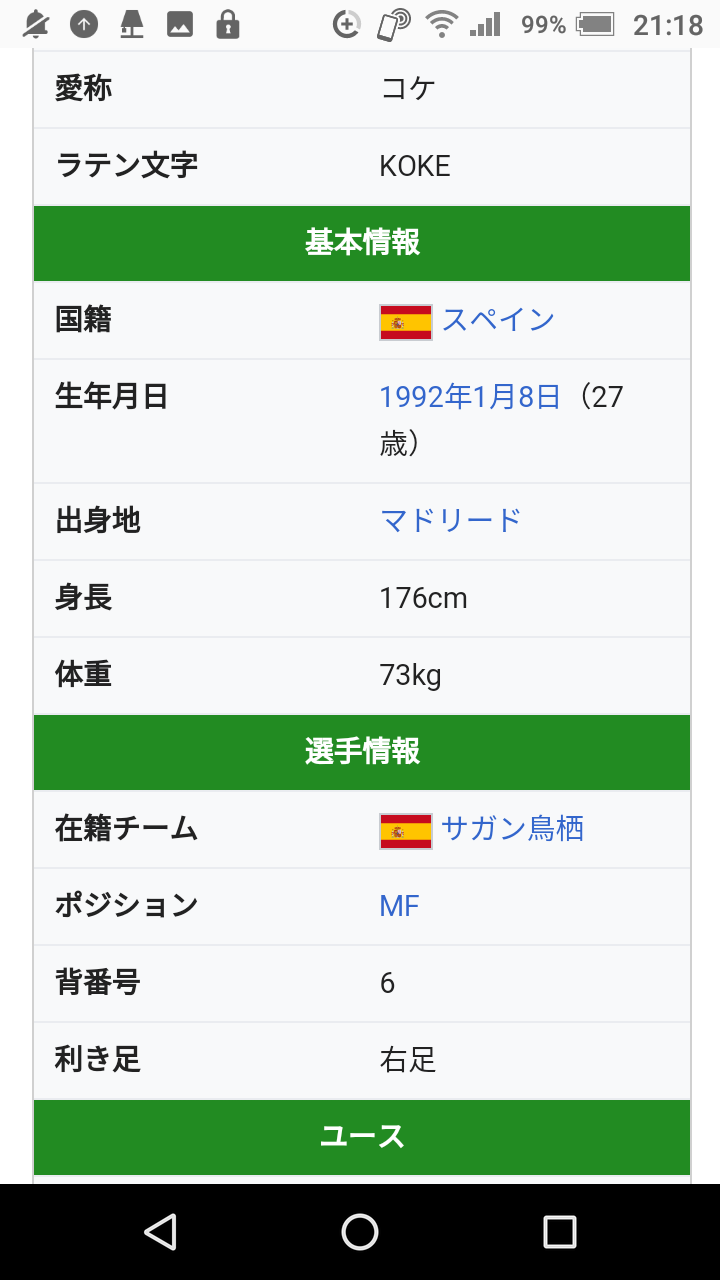Image resolution: width=720 pixels, height=1280 pixels.
Task: Open the サガン鳥栖 team link
Action: (512, 829)
